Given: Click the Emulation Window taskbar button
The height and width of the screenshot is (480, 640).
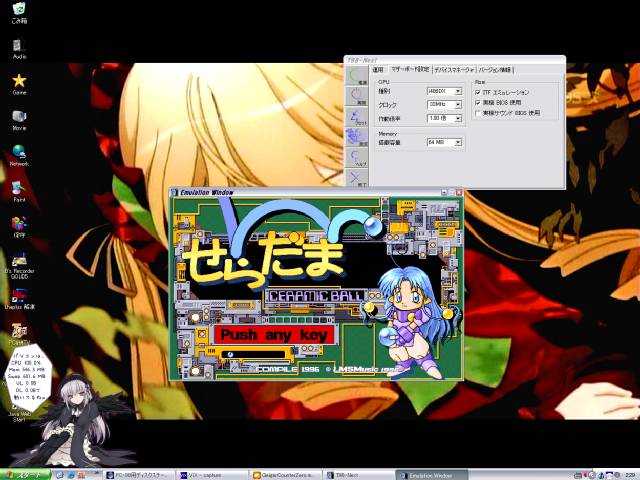Looking at the screenshot, I should (431, 476).
